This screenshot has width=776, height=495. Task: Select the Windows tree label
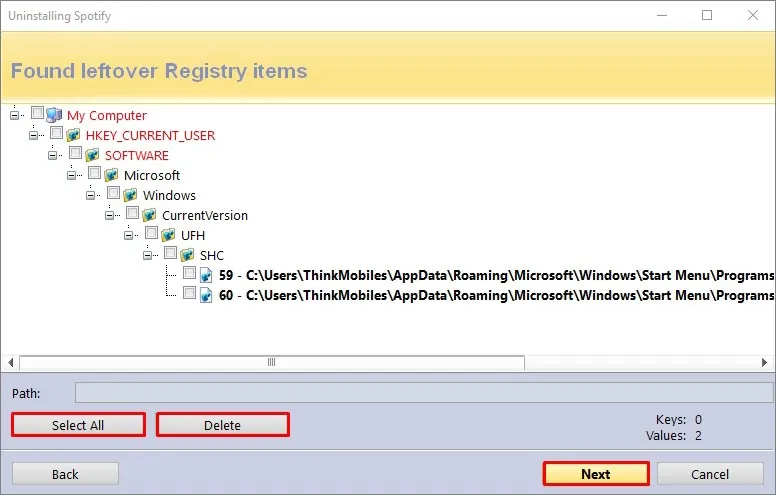click(169, 196)
